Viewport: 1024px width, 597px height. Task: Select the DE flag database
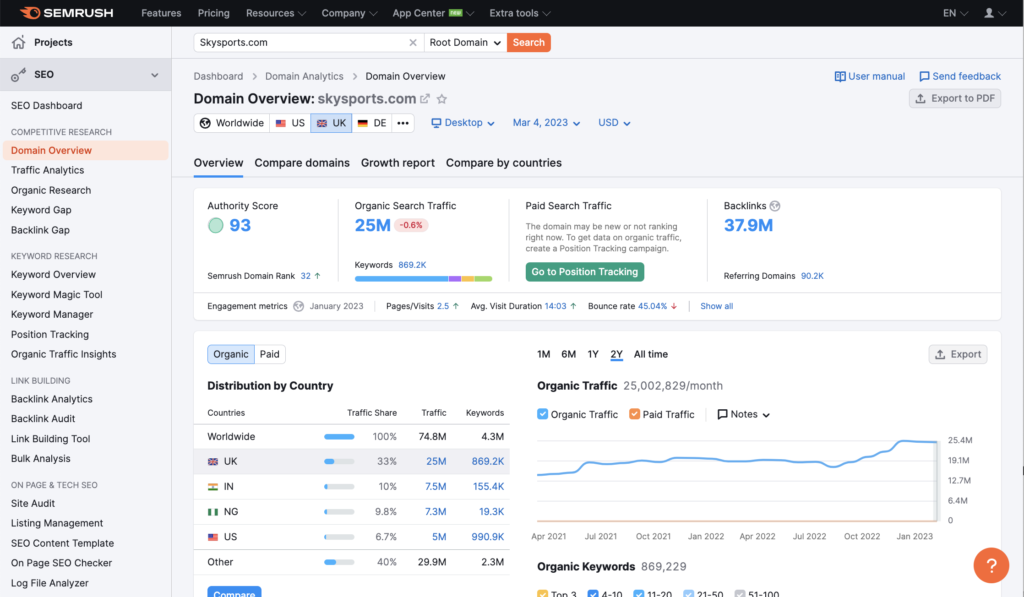[x=372, y=123]
